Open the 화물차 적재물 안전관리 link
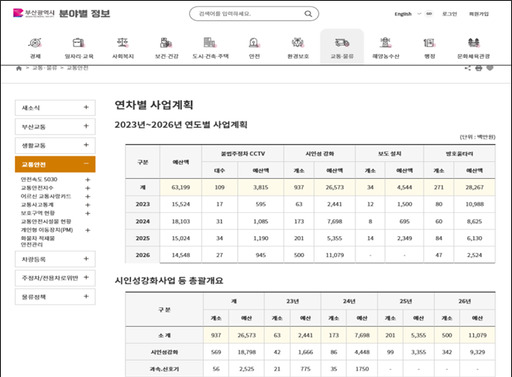The height and width of the screenshot is (377, 512). 38,241
